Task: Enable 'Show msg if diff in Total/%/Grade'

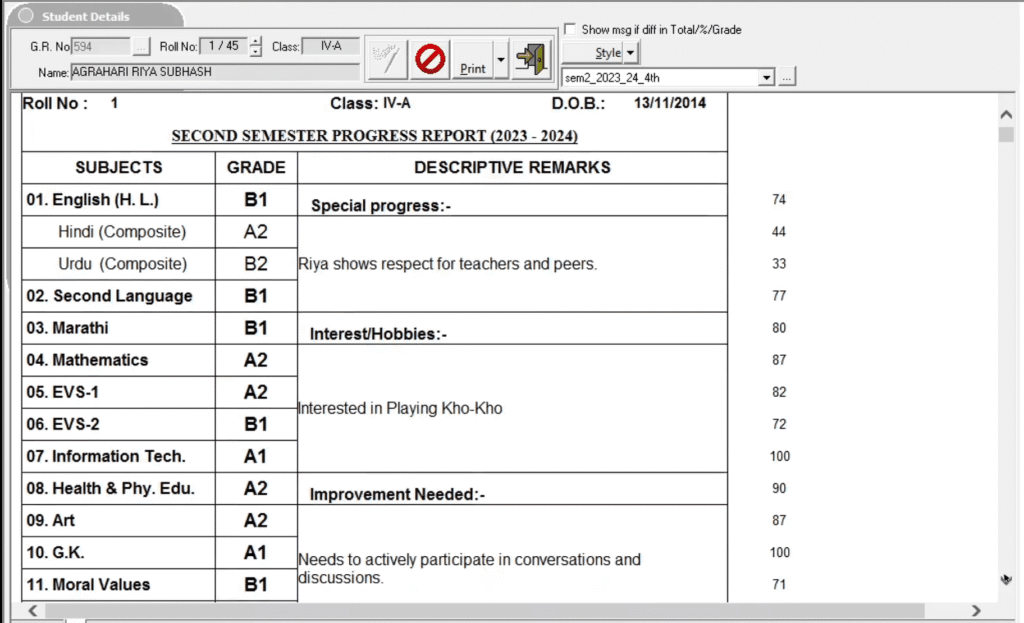Action: click(x=570, y=29)
